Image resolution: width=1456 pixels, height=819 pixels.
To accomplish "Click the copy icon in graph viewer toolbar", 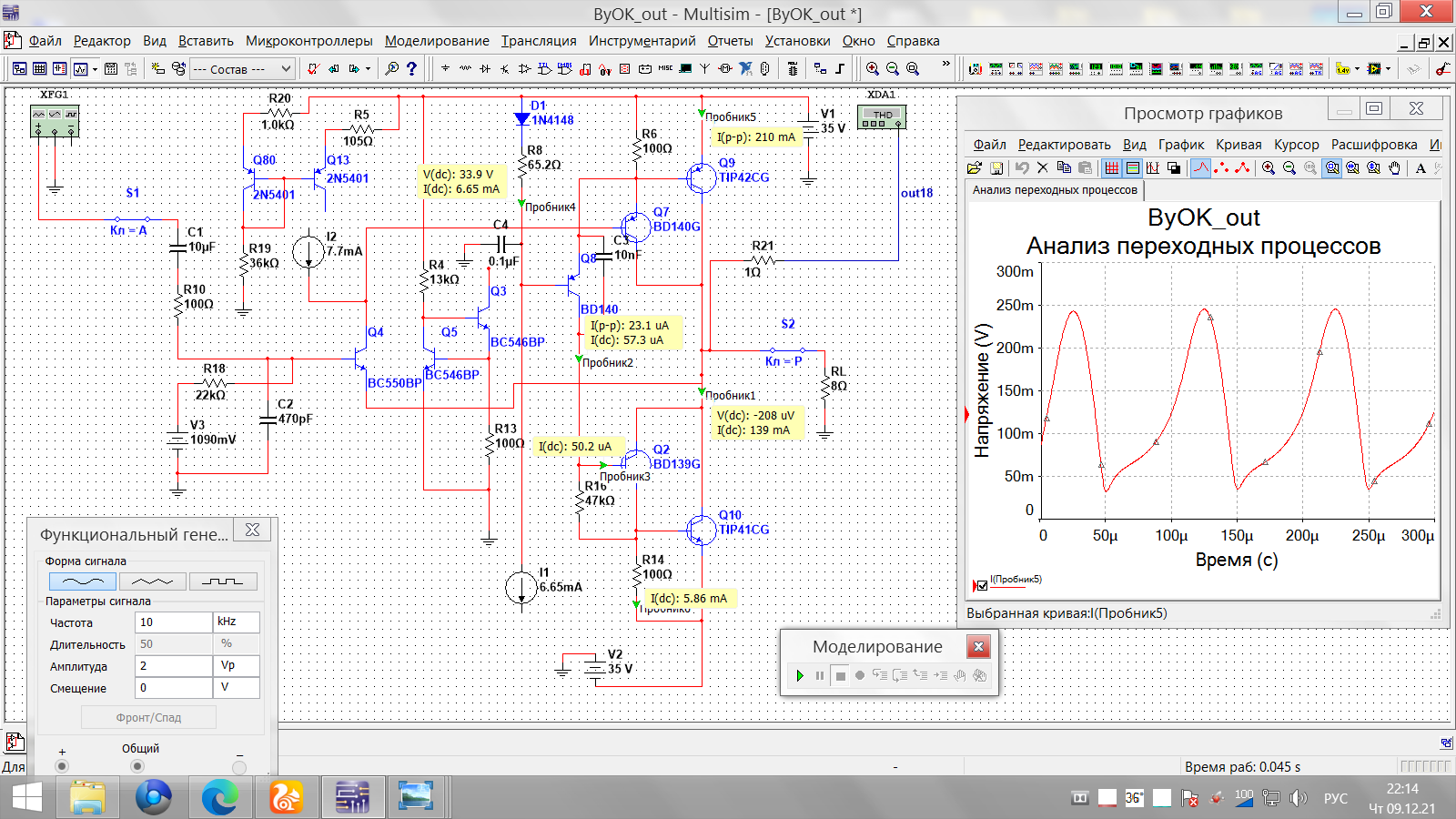I will (1064, 167).
